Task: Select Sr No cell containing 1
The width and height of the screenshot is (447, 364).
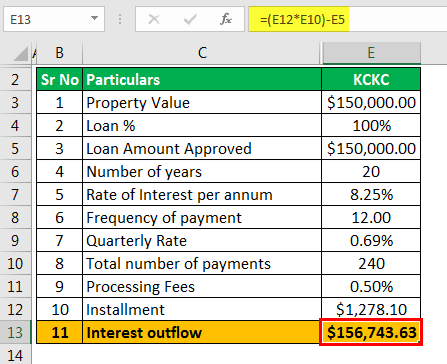Action: (x=59, y=102)
